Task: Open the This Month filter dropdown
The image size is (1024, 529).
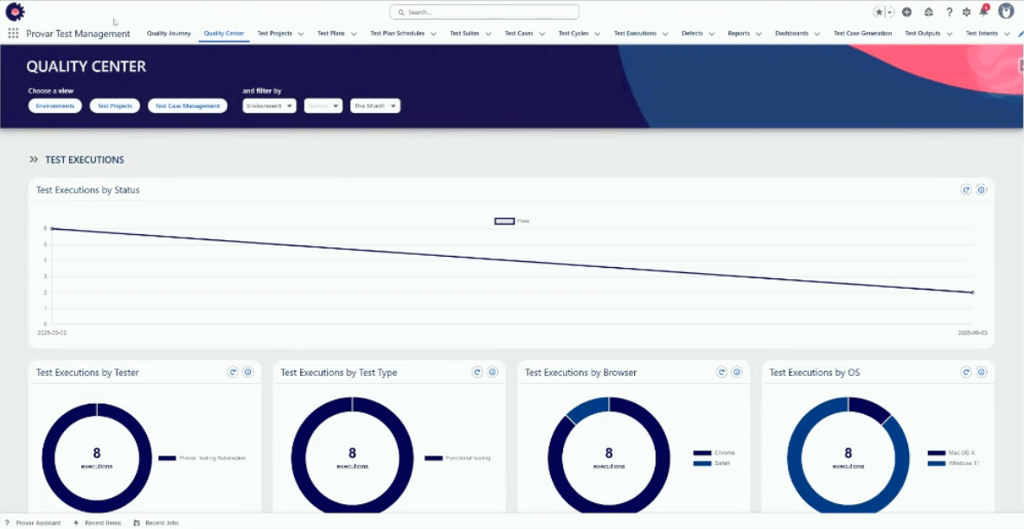Action: (x=375, y=106)
